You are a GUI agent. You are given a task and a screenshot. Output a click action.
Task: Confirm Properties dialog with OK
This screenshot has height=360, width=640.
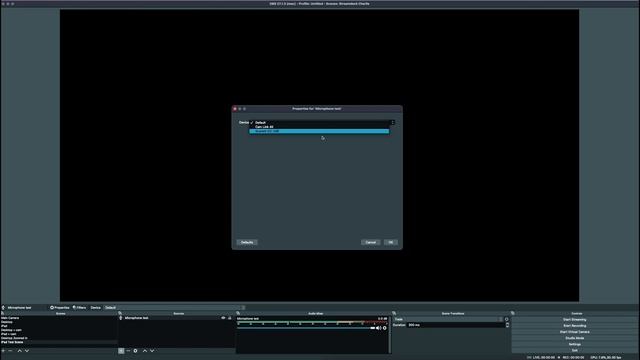[391, 242]
